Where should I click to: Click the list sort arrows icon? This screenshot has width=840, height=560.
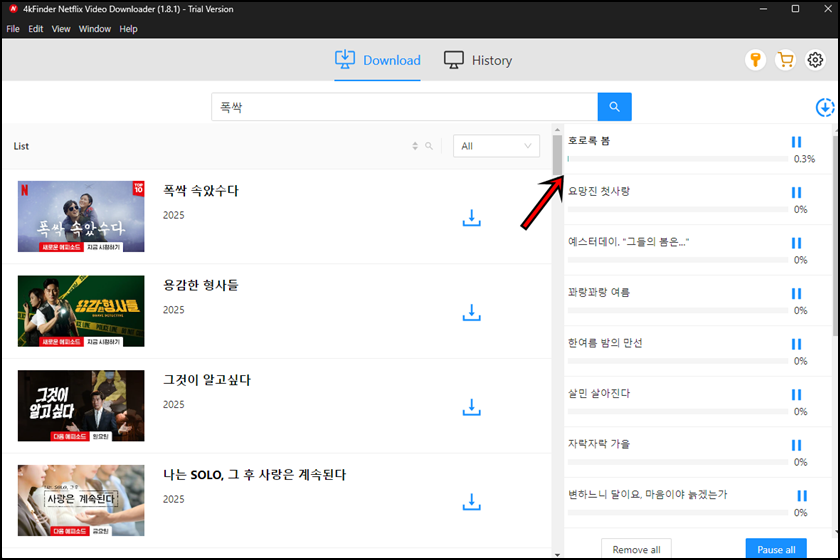pyautogui.click(x=415, y=146)
